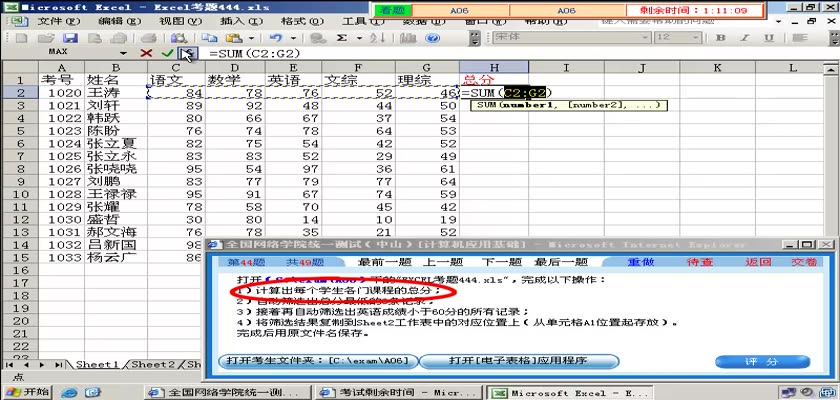Image resolution: width=840 pixels, height=400 pixels.
Task: Open the 格式 menu
Action: (x=303, y=21)
